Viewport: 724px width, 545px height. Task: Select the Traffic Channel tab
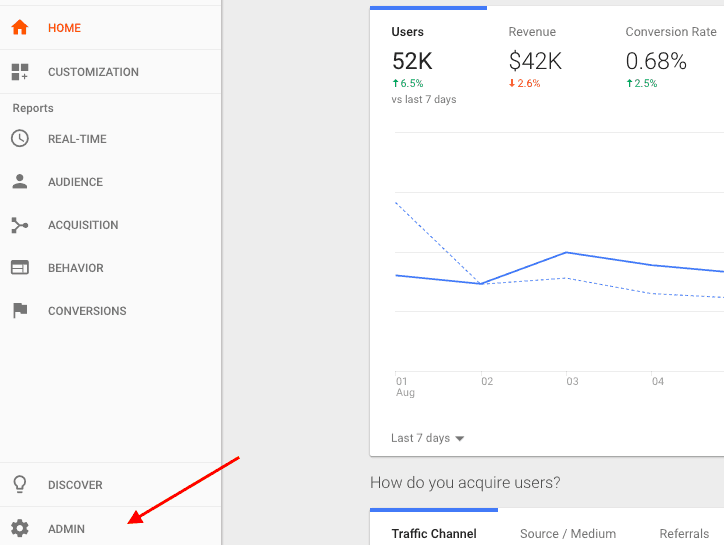tap(434, 534)
